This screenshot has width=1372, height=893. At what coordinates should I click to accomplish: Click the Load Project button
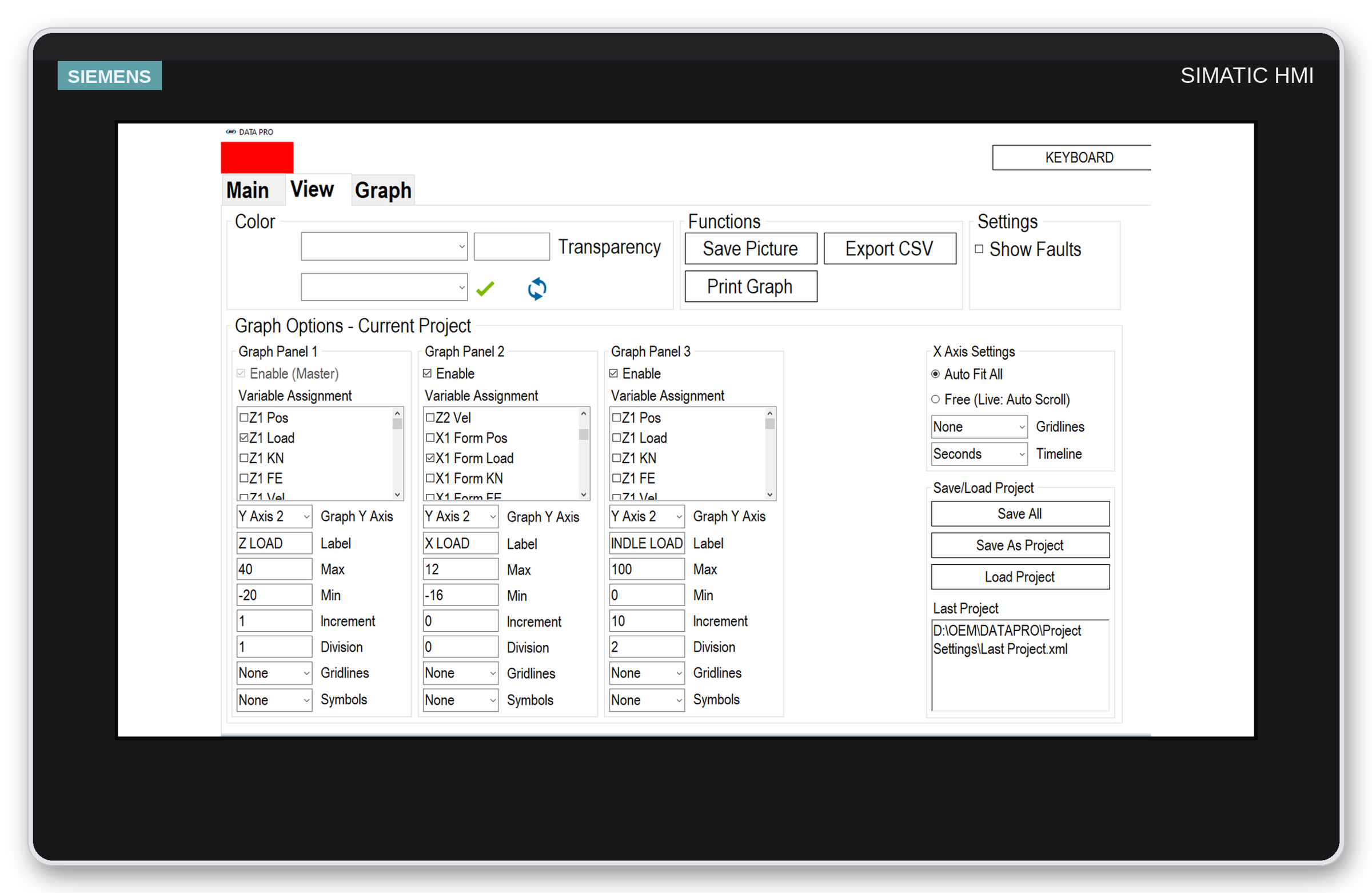pyautogui.click(x=1020, y=577)
